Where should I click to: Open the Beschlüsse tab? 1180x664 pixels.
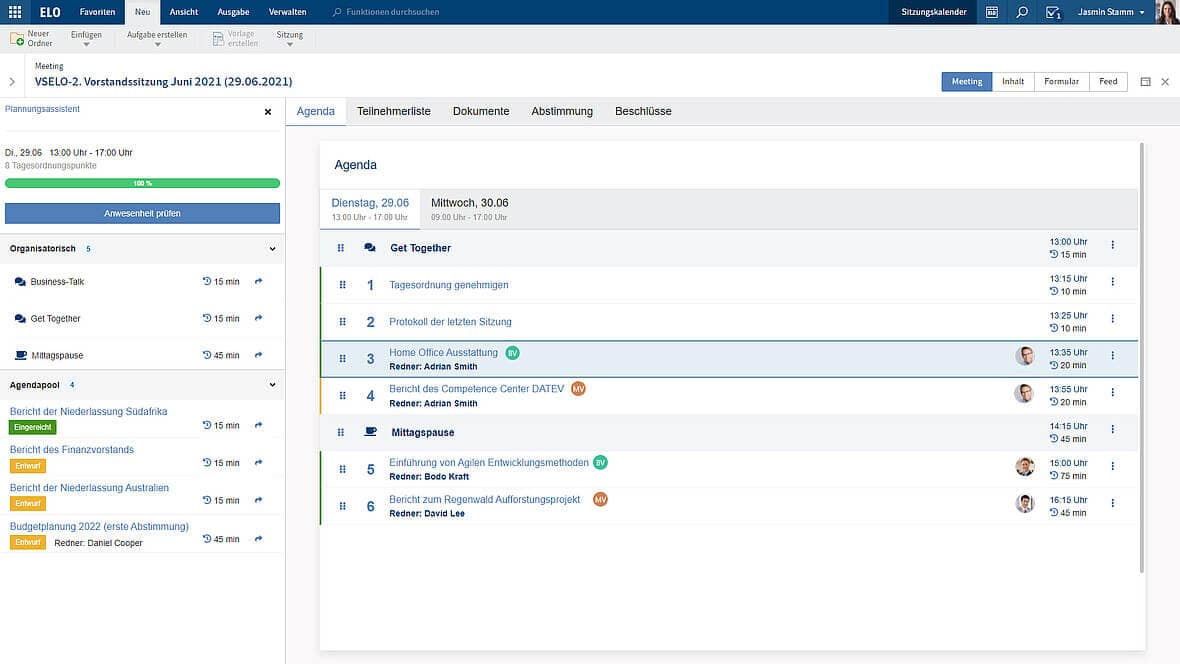pyautogui.click(x=642, y=111)
